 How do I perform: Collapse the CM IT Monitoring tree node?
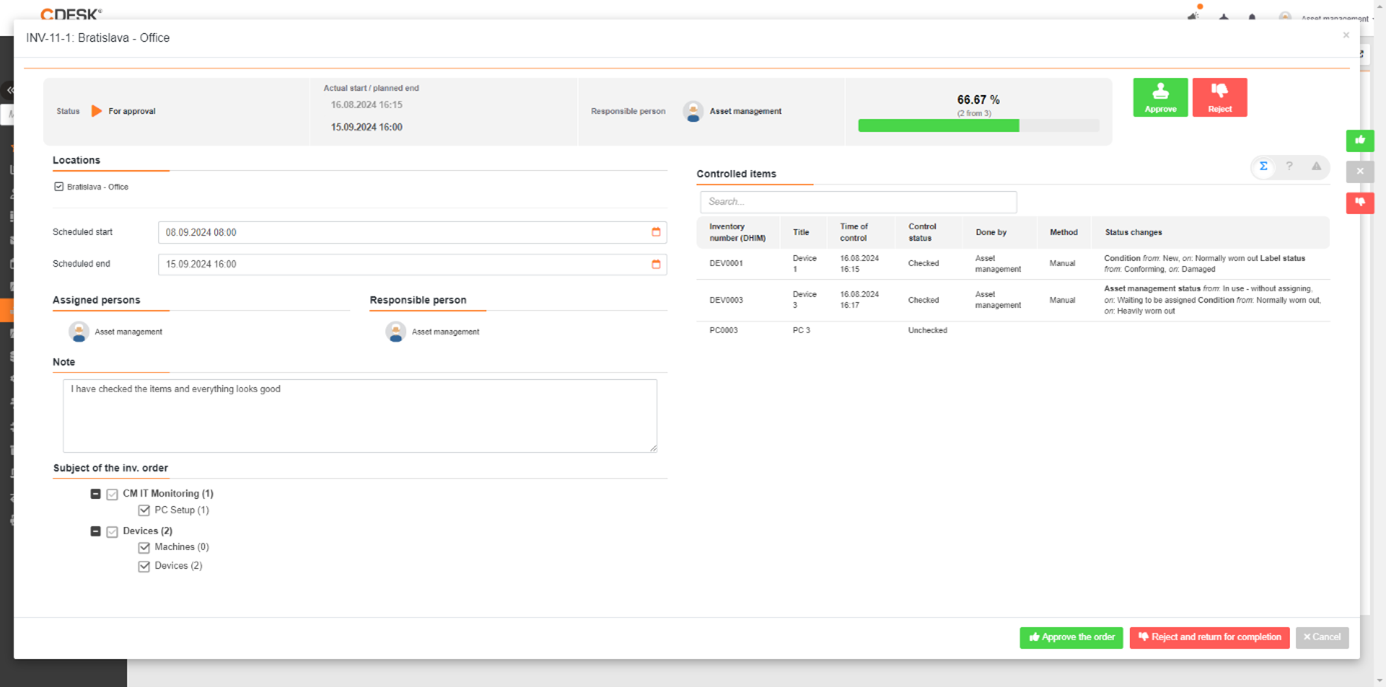(96, 494)
